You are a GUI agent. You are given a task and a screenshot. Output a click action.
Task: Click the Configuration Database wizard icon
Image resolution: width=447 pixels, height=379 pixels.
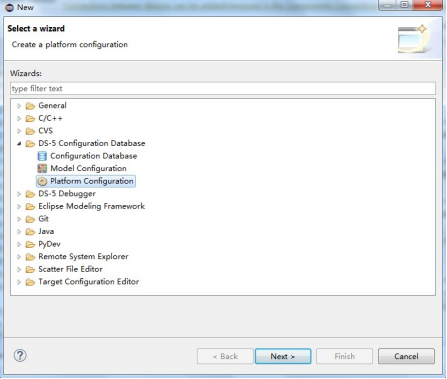pos(42,156)
